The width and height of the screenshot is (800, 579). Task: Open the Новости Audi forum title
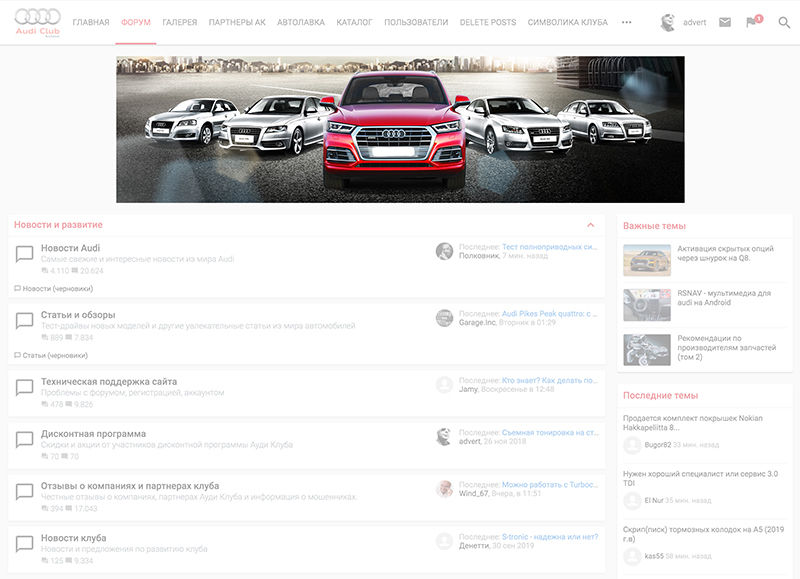70,248
